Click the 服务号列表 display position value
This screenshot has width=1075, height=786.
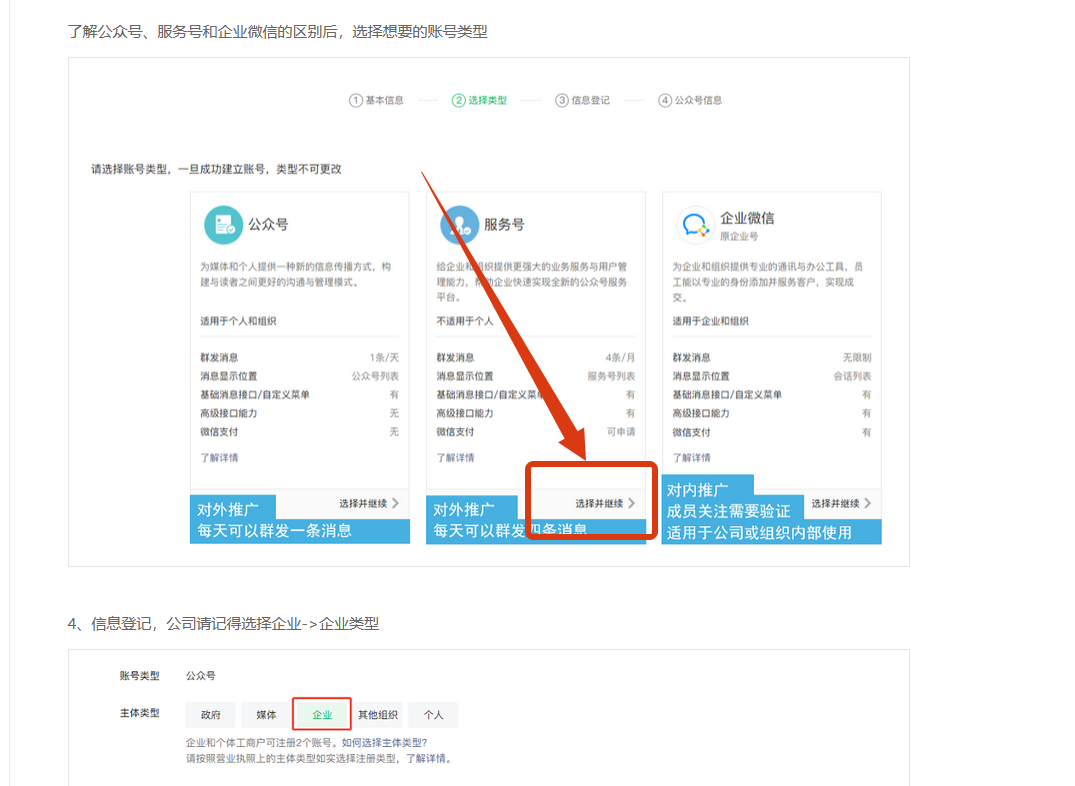point(611,376)
